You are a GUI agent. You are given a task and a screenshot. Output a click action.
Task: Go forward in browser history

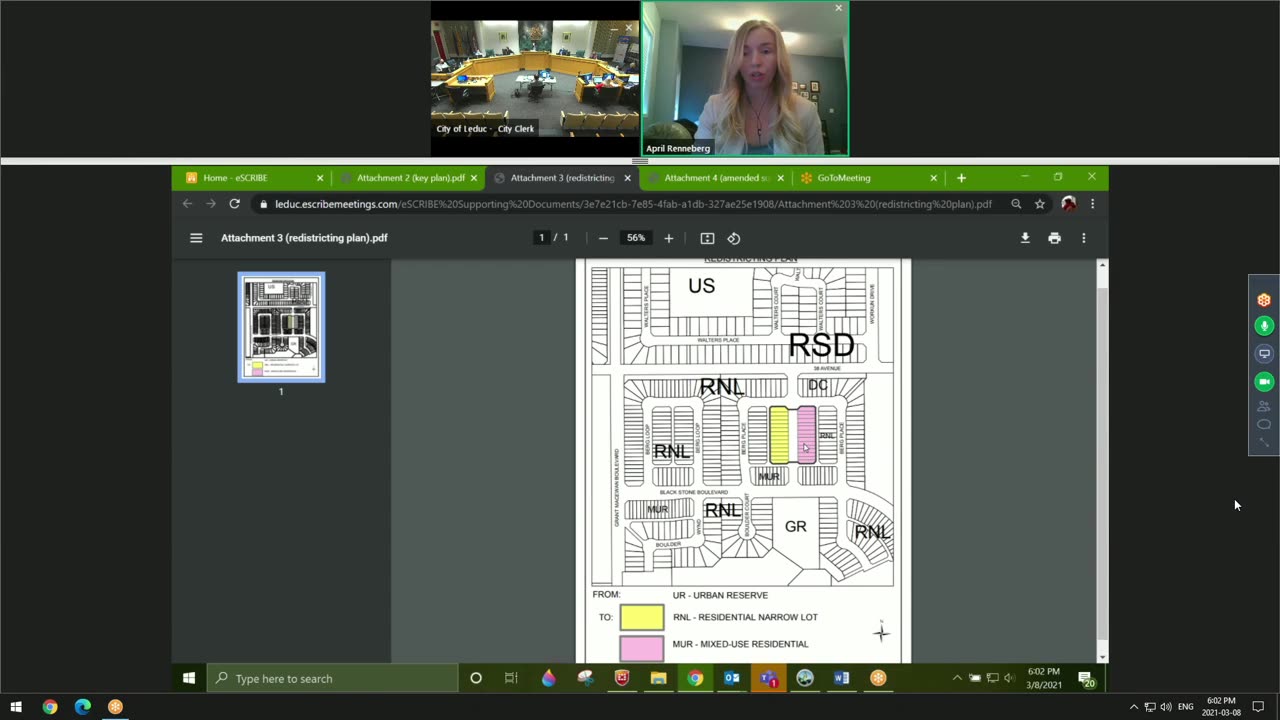click(x=210, y=204)
